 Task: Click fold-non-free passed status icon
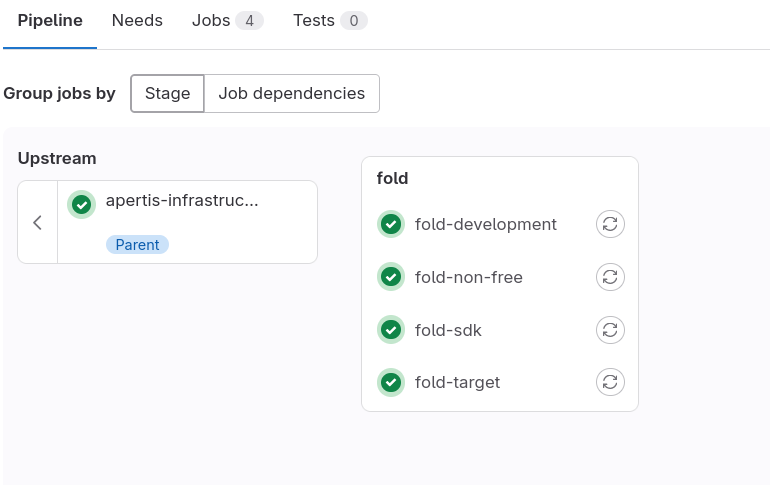pos(391,277)
